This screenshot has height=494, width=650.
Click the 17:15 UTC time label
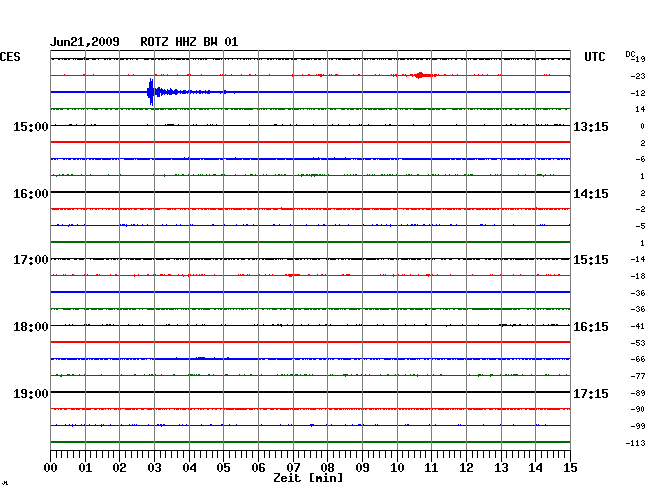tap(591, 393)
